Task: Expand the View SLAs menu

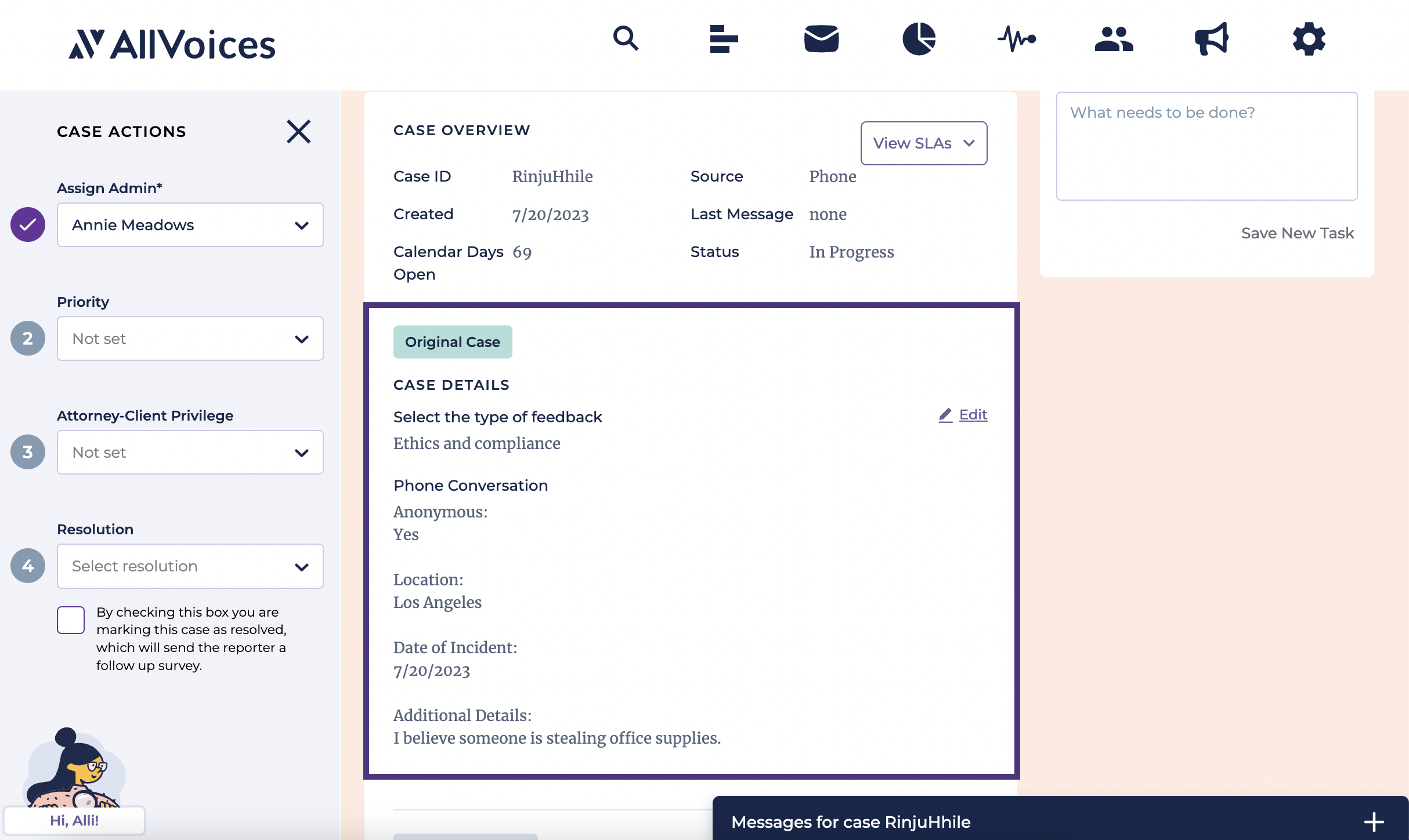Action: 923,143
